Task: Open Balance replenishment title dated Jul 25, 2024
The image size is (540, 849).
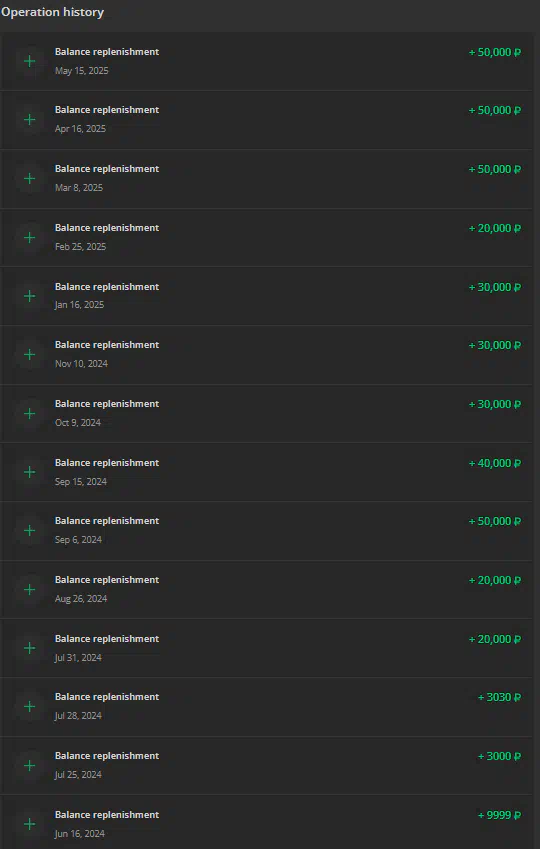Action: click(107, 756)
